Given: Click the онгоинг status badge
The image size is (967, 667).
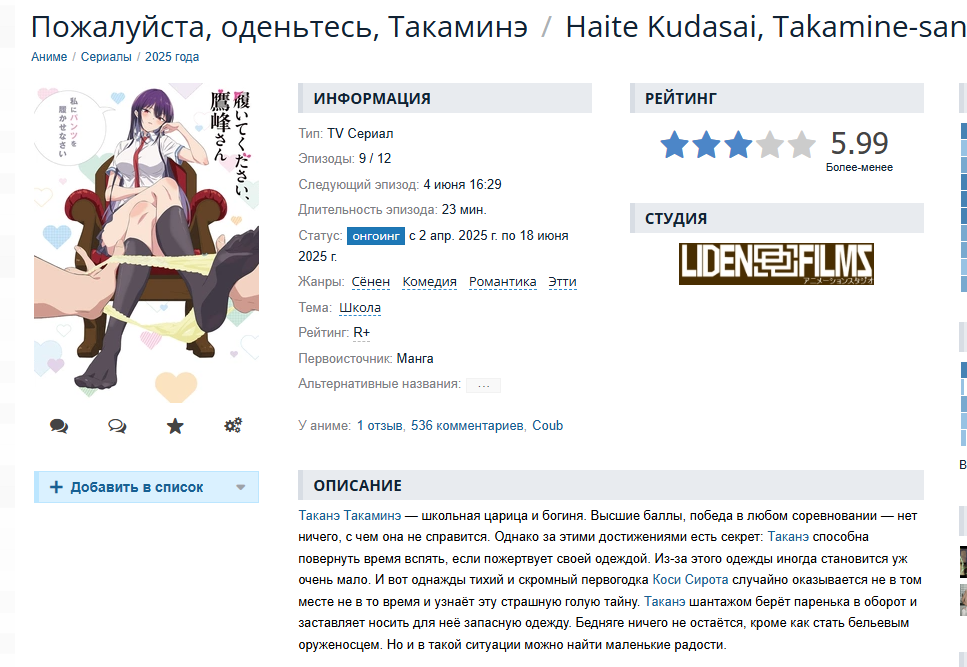Looking at the screenshot, I should click(x=376, y=236).
